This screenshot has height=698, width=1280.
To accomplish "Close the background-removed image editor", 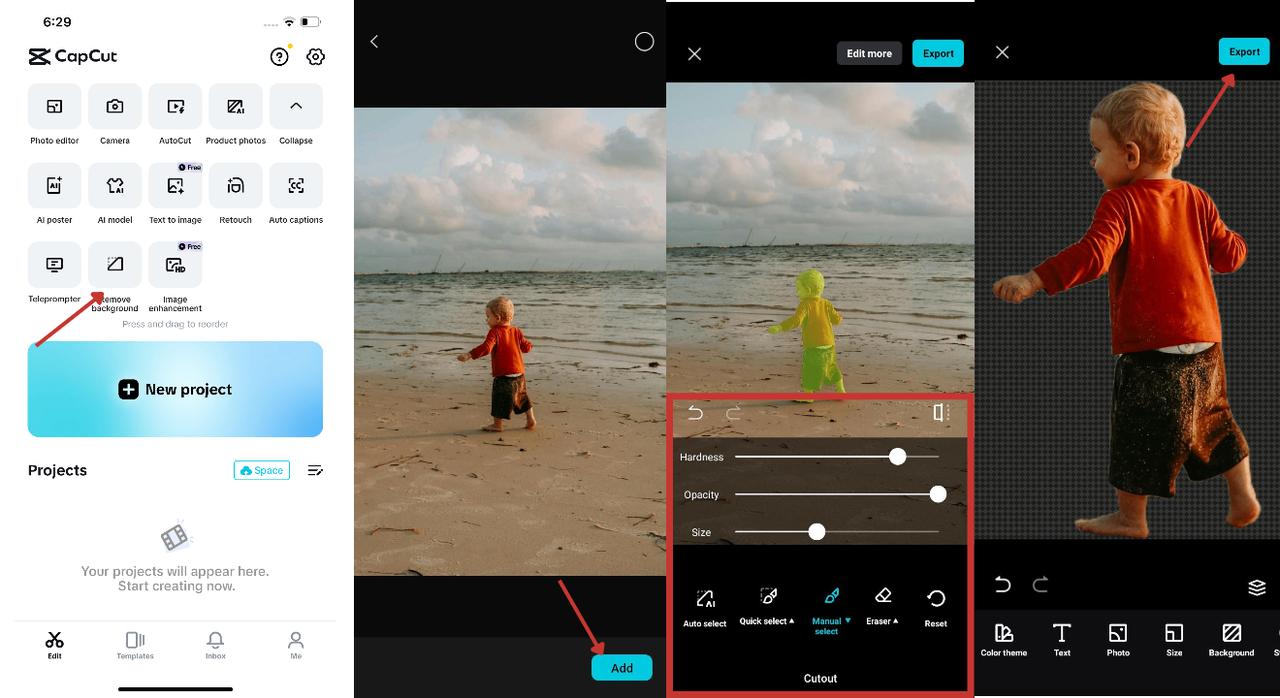I will [x=1002, y=52].
